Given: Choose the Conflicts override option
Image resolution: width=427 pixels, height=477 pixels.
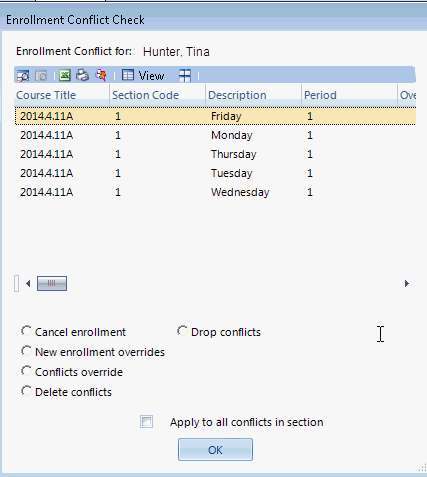Looking at the screenshot, I should tap(26, 371).
